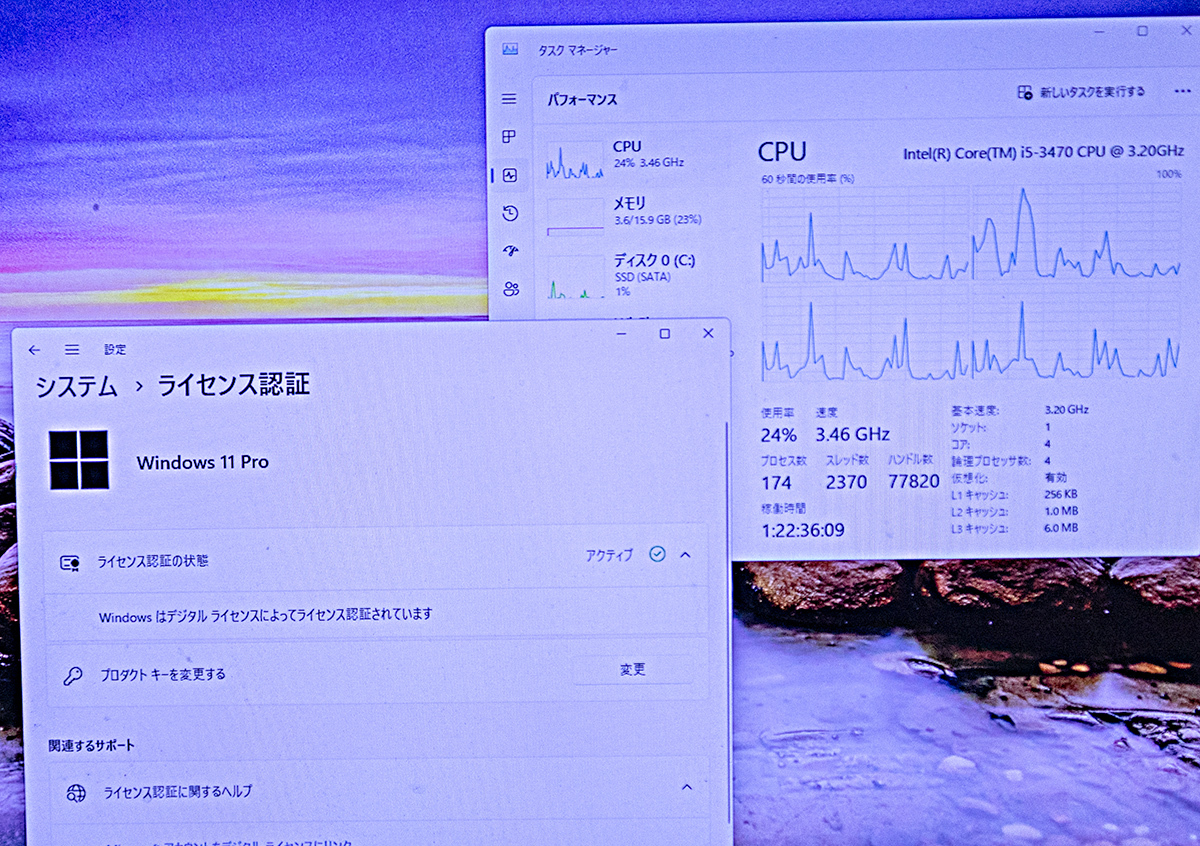
Task: Open the Startup apps page icon
Action: click(509, 250)
